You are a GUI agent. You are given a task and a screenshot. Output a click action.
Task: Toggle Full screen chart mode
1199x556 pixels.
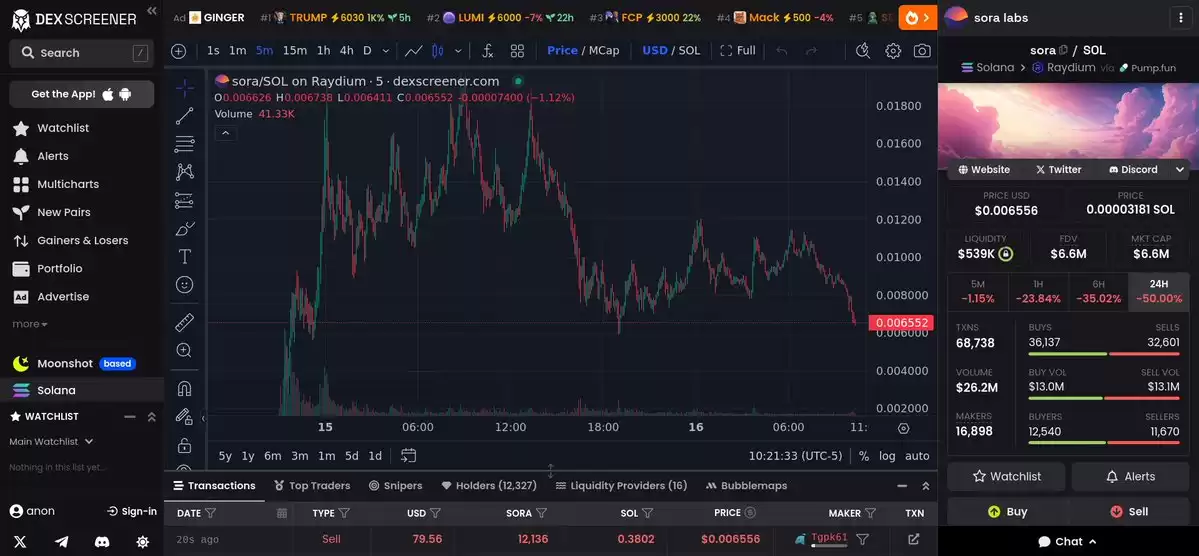click(738, 50)
